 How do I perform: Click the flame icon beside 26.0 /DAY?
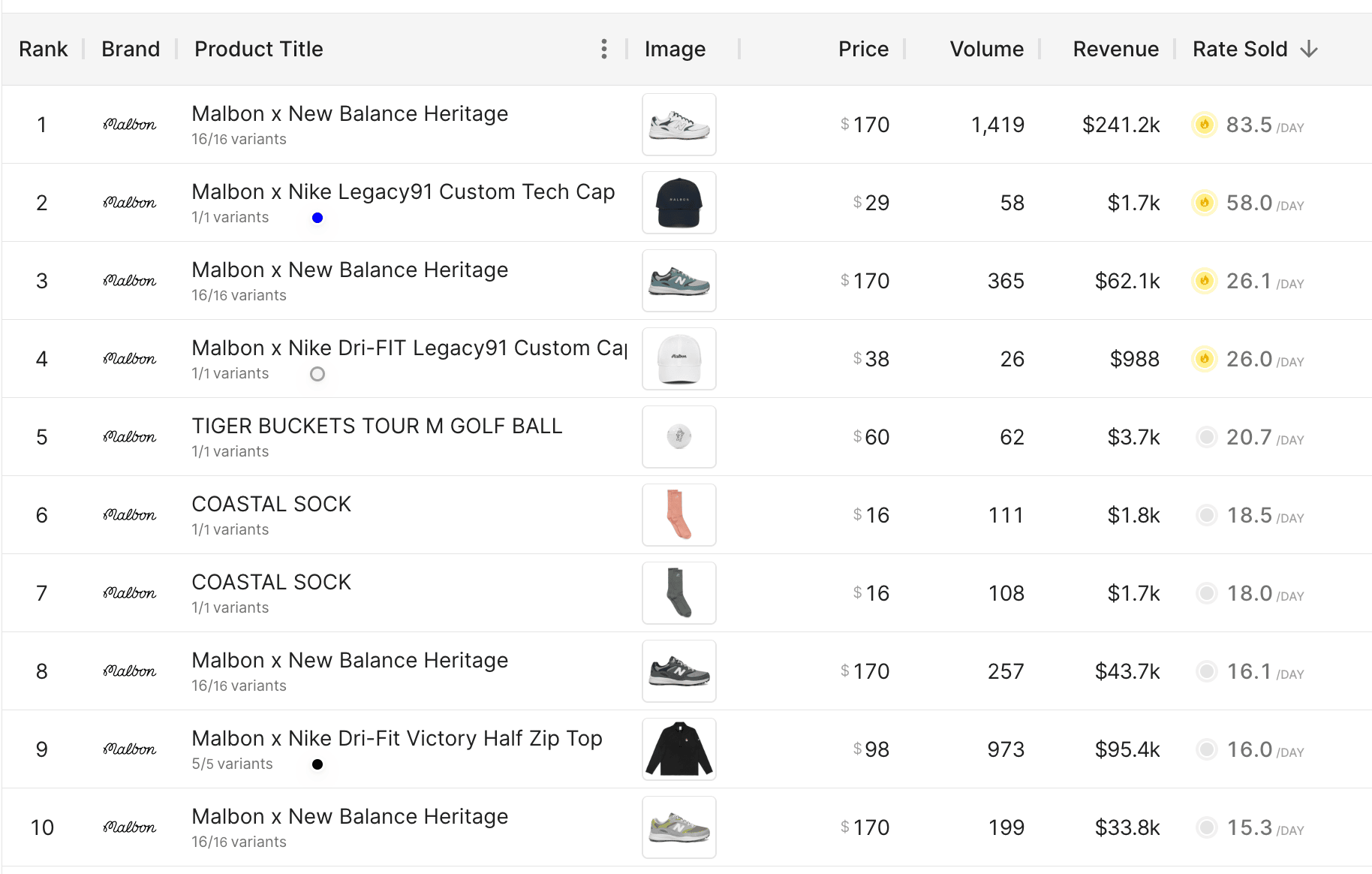point(1205,359)
